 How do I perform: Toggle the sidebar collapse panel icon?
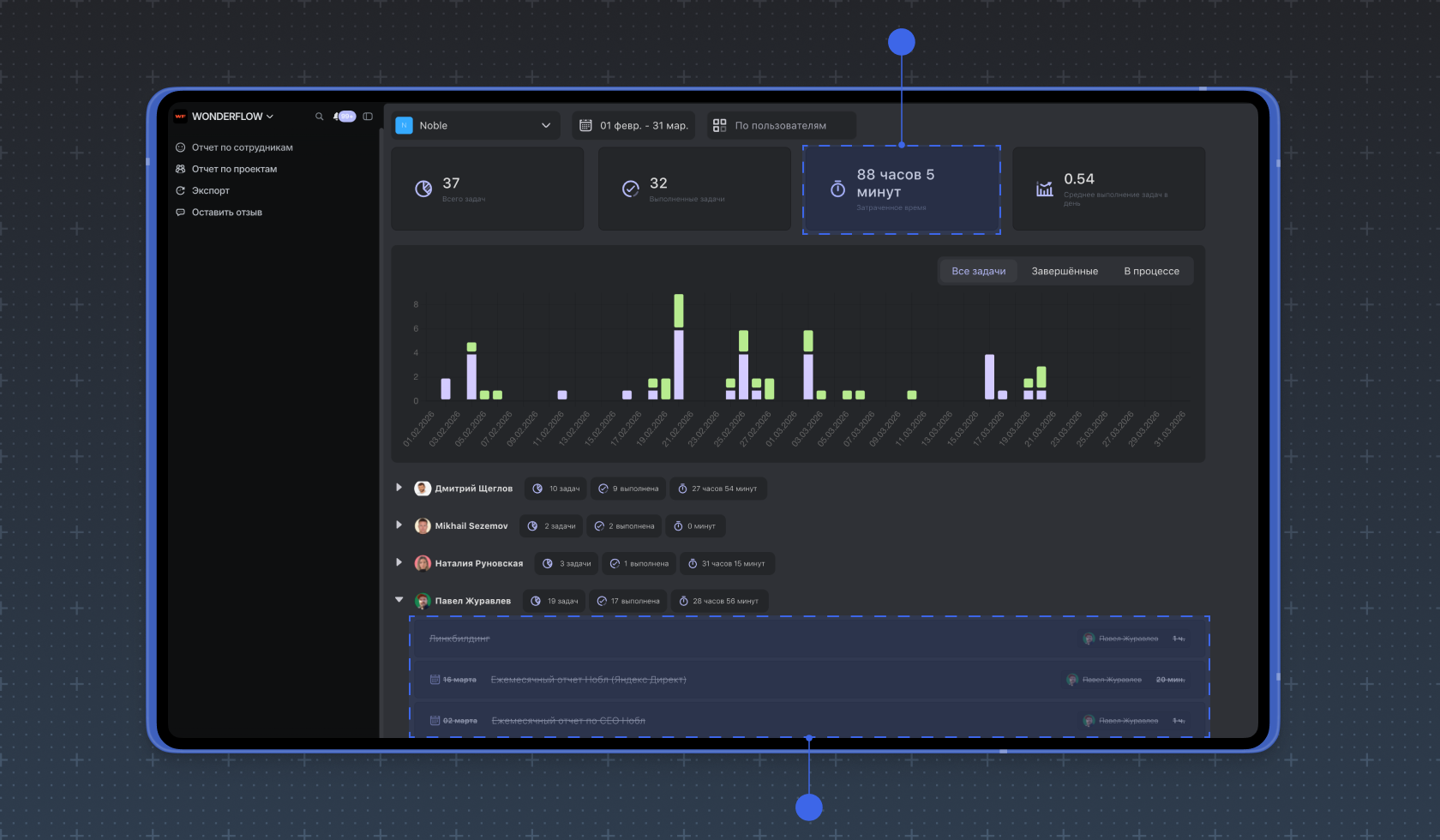[368, 117]
